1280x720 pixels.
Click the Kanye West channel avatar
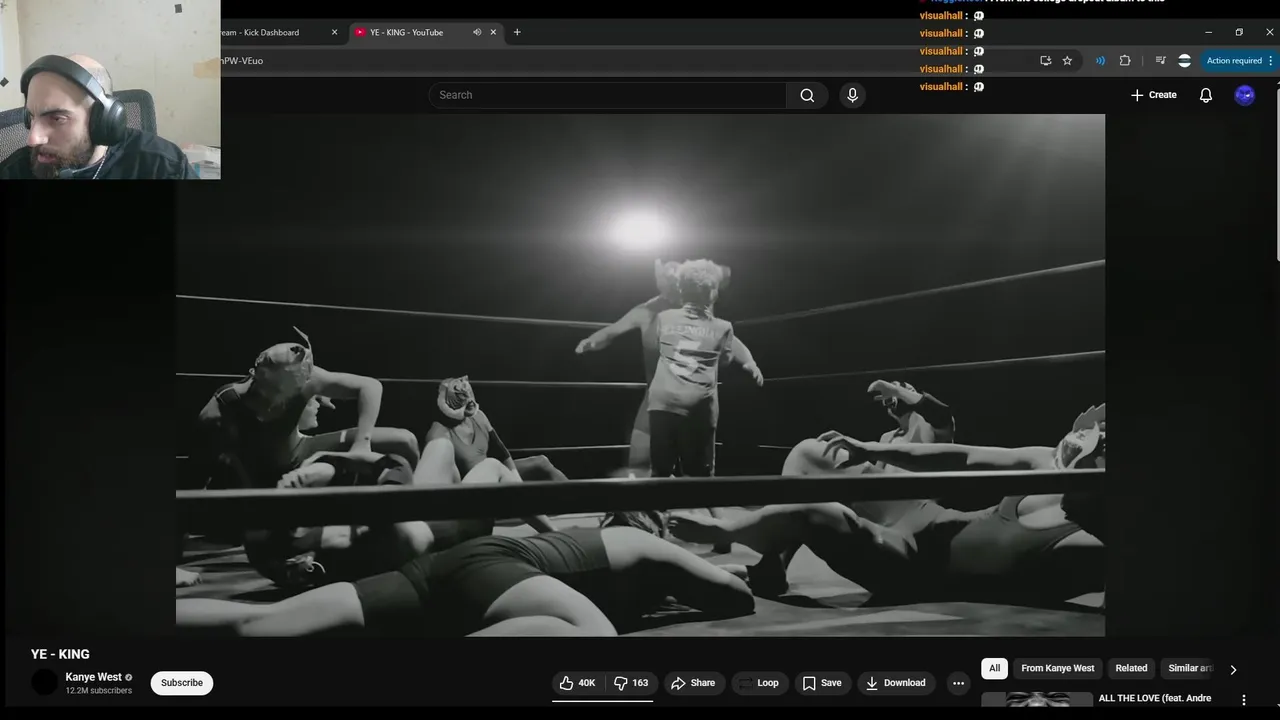point(45,683)
